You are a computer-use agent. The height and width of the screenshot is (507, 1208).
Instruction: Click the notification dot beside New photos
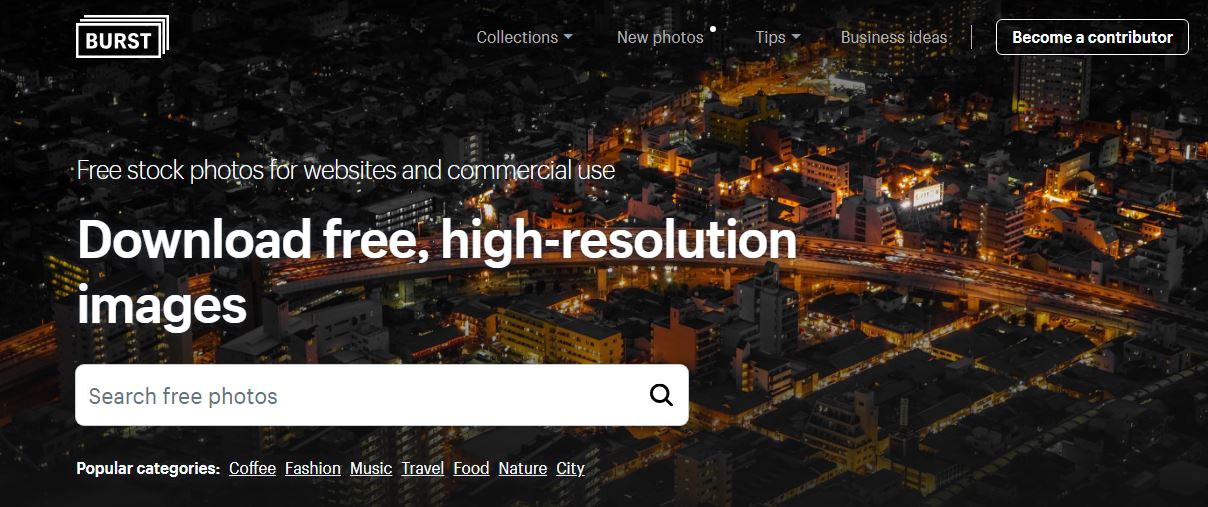tap(712, 29)
